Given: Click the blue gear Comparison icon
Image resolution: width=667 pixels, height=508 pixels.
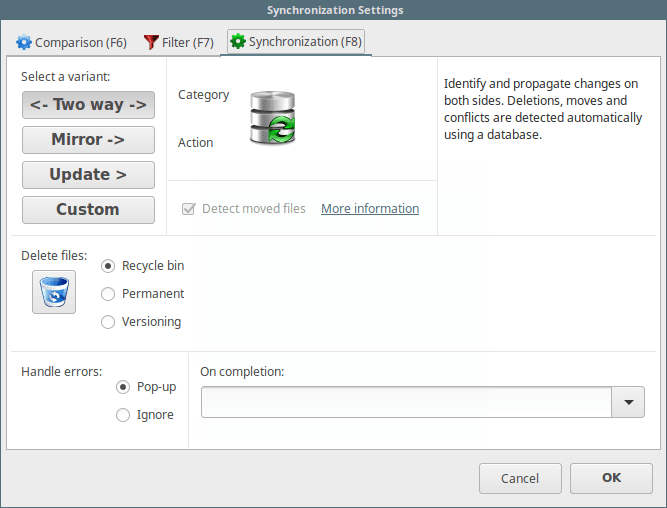Looking at the screenshot, I should pos(25,43).
